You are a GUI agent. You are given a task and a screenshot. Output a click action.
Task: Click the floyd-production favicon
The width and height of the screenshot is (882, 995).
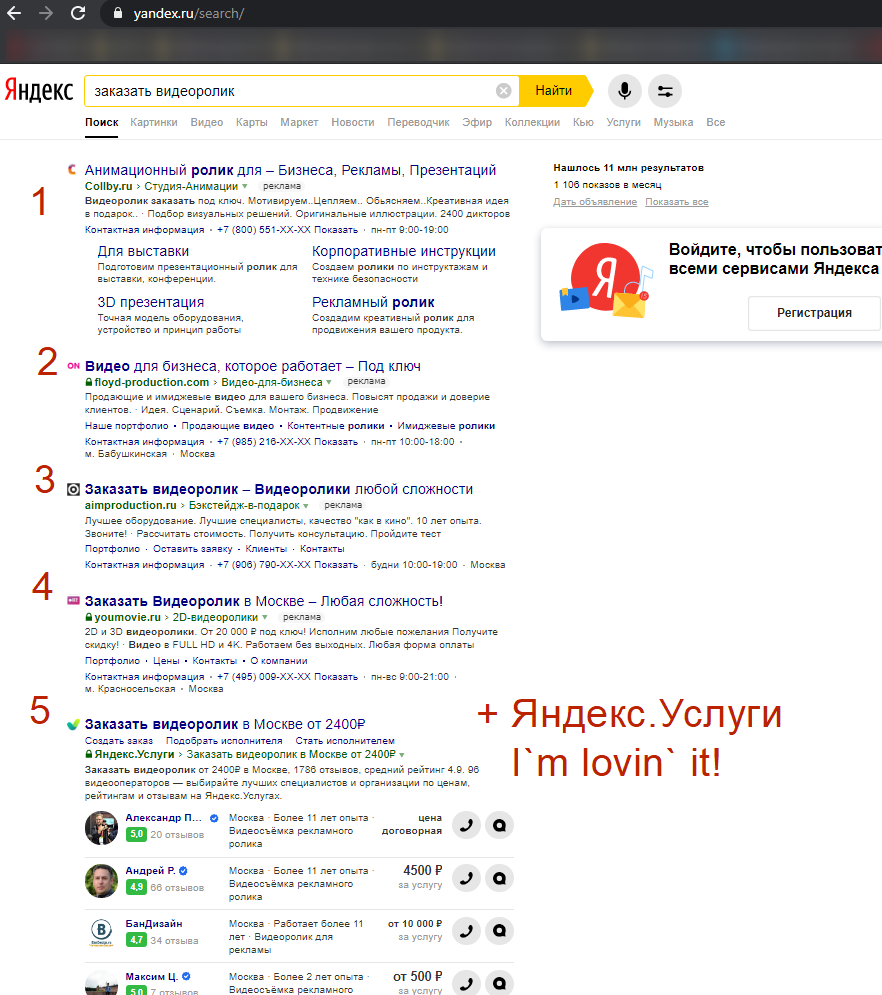point(74,366)
